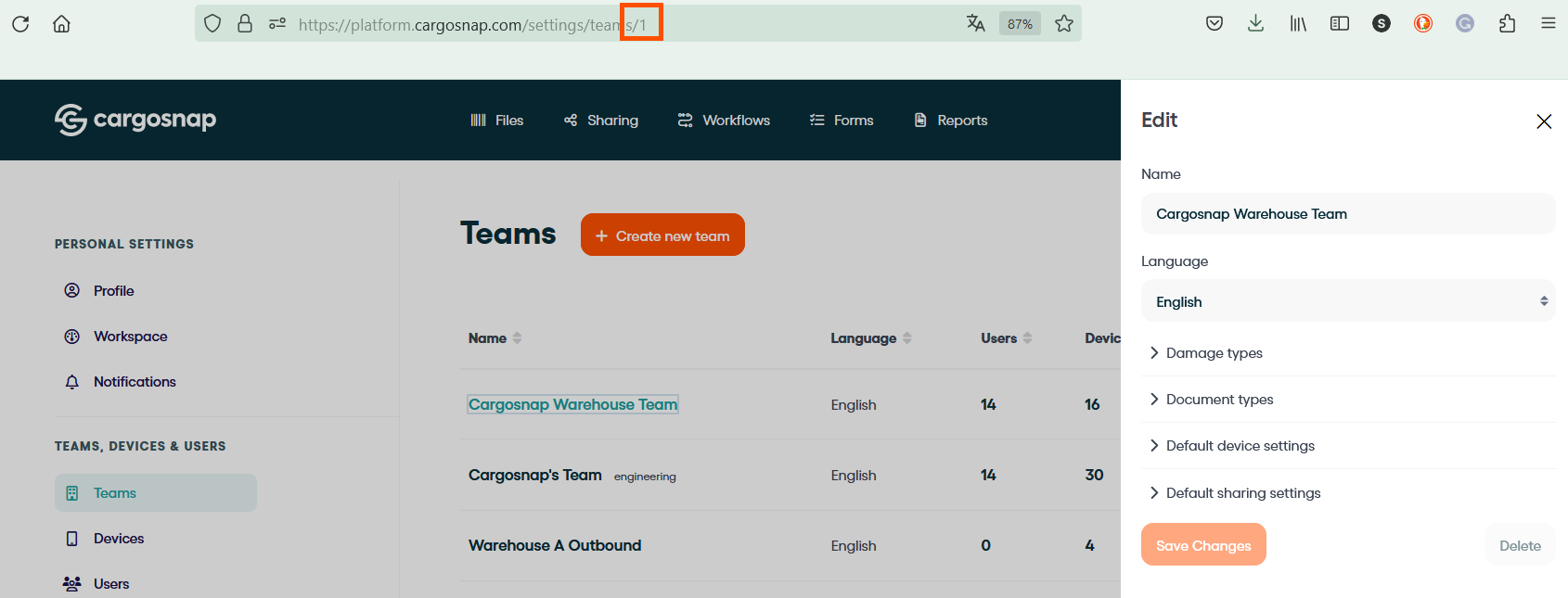
Task: Click the grey G extension icon
Action: point(1465,24)
